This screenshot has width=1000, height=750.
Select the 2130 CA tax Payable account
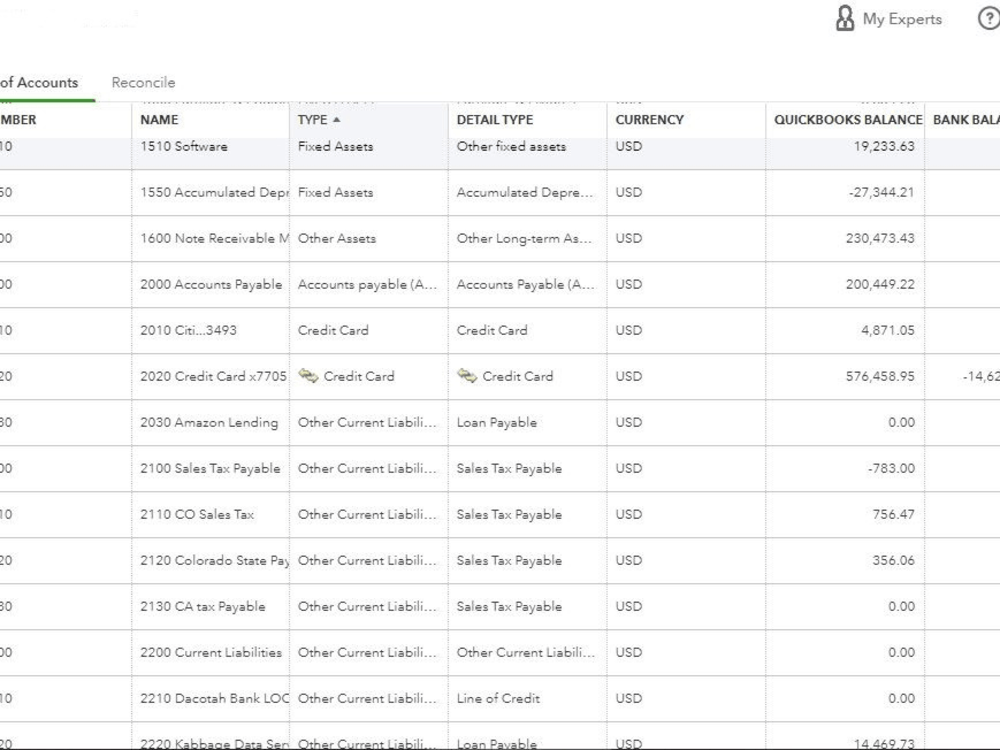pyautogui.click(x=203, y=606)
